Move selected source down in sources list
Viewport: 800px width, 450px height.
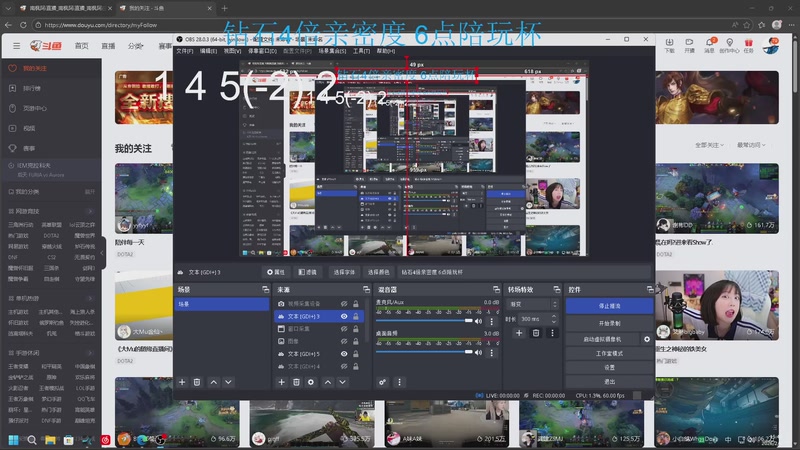[x=342, y=382]
